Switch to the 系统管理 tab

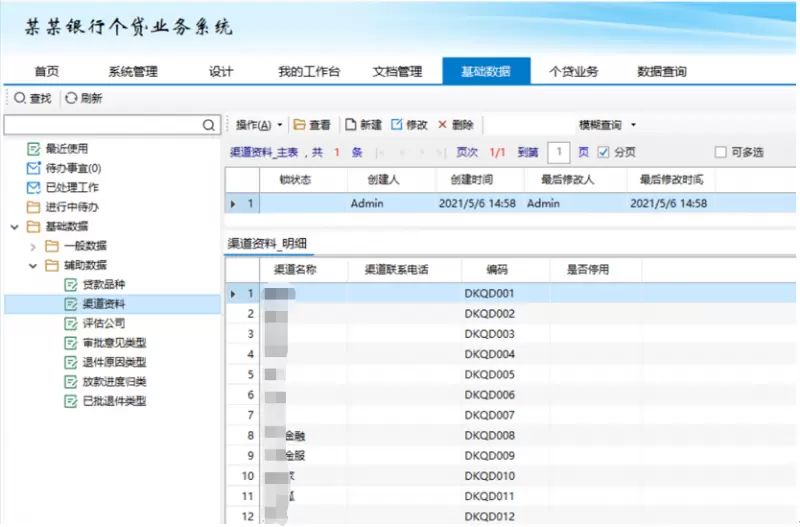[x=132, y=71]
